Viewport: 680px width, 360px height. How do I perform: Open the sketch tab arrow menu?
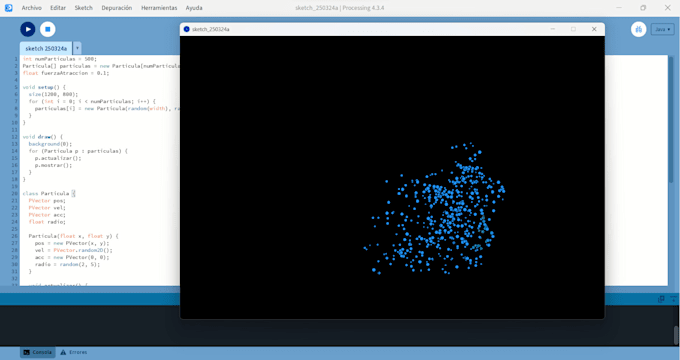click(77, 48)
